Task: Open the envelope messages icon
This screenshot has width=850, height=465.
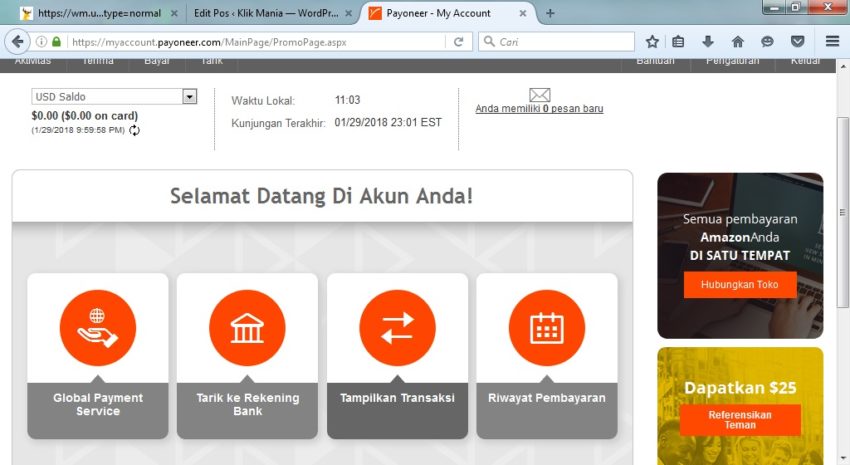Action: pyautogui.click(x=539, y=95)
